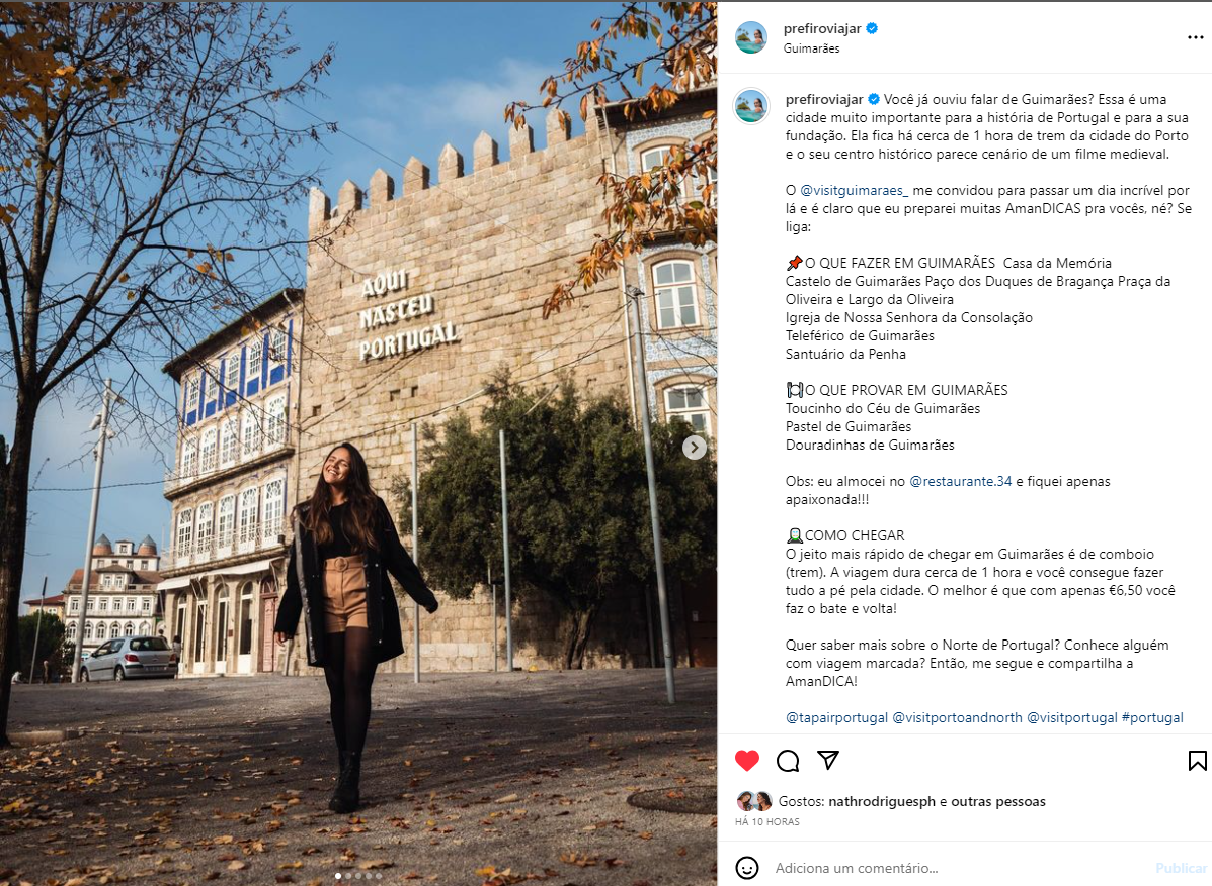Image resolution: width=1212 pixels, height=886 pixels.
Task: Unlike the post with the red heart
Action: coord(747,761)
